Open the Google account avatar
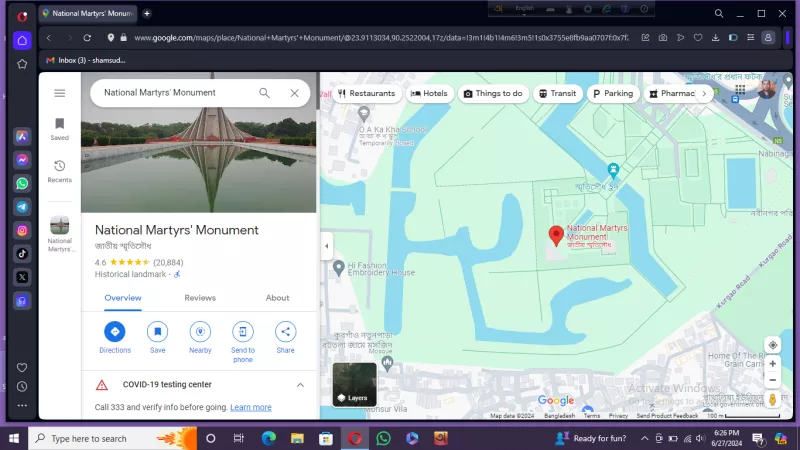 (766, 89)
